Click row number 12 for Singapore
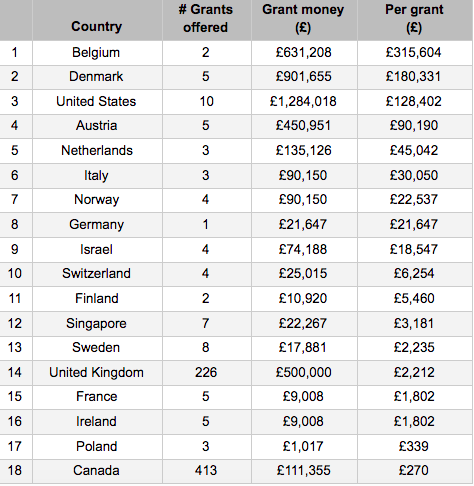Image resolution: width=474 pixels, height=486 pixels. point(16,324)
